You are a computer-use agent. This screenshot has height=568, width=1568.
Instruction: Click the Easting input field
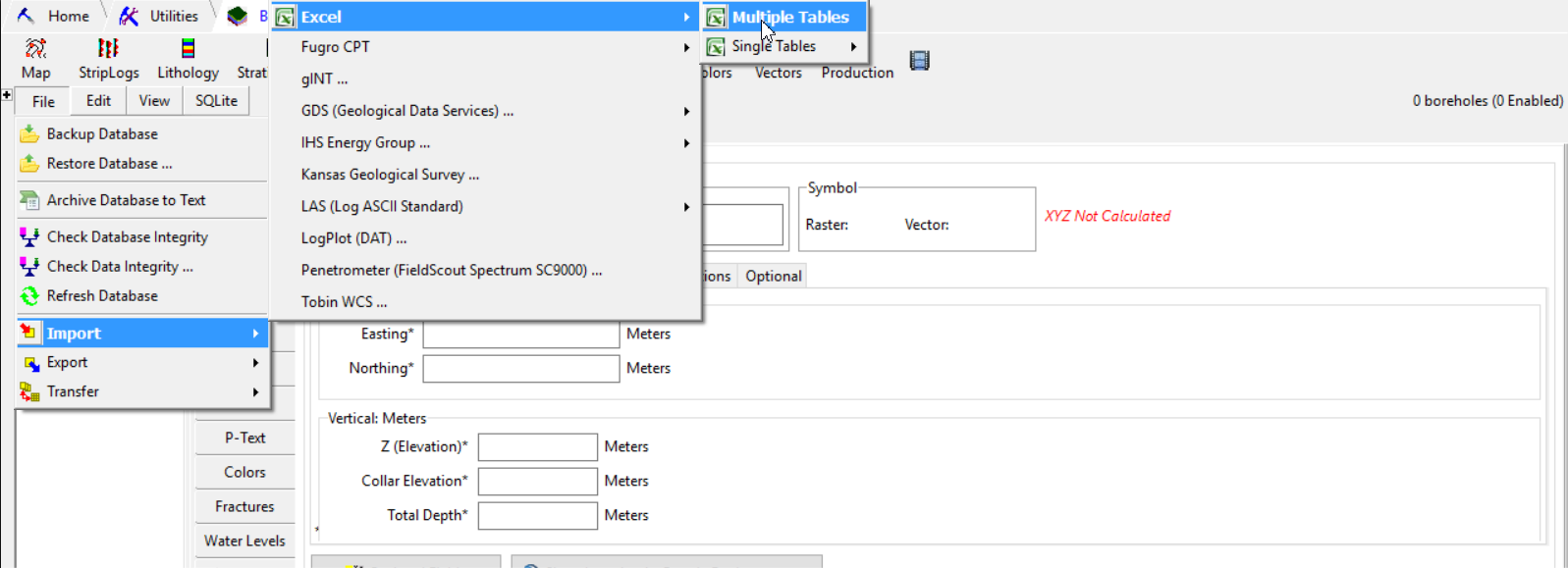[x=520, y=335]
